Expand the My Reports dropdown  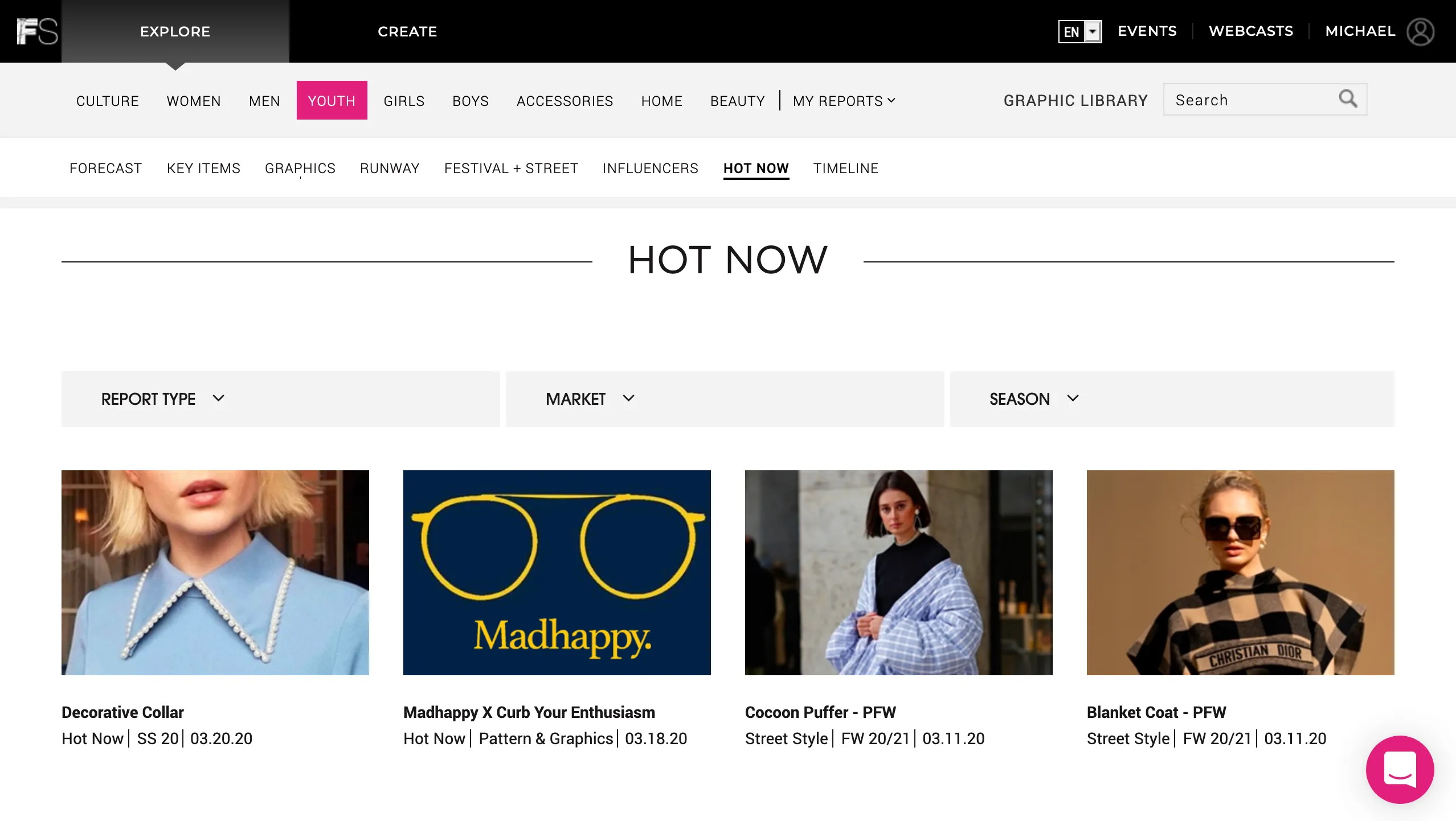click(x=844, y=101)
